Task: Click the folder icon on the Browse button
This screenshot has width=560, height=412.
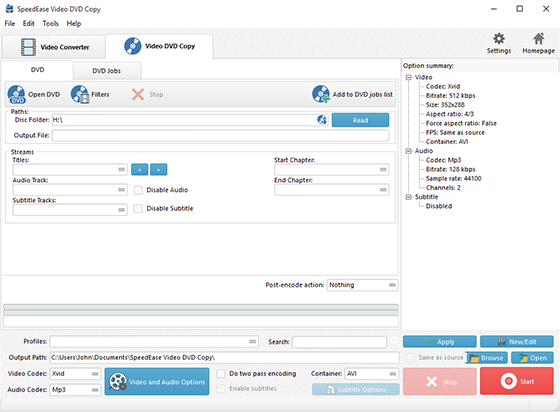Action: (474, 358)
